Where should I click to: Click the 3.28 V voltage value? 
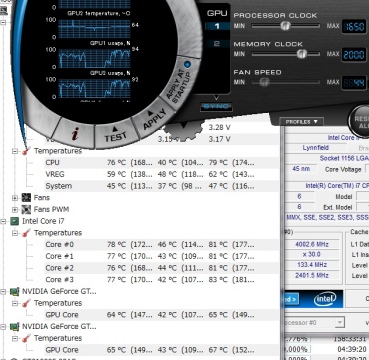pos(220,127)
